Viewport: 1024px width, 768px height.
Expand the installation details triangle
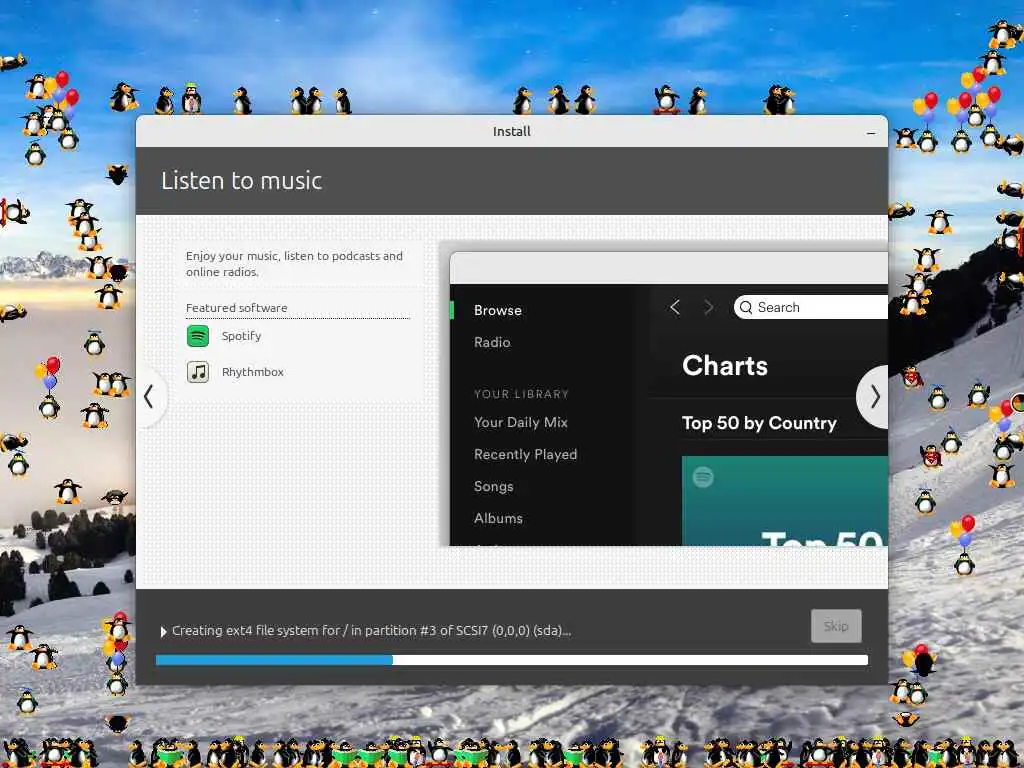pyautogui.click(x=163, y=632)
